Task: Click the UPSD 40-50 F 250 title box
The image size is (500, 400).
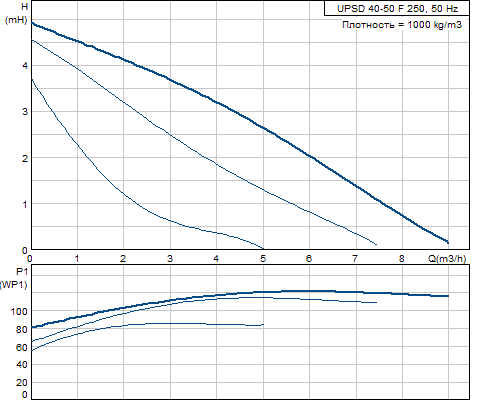Action: pos(397,8)
